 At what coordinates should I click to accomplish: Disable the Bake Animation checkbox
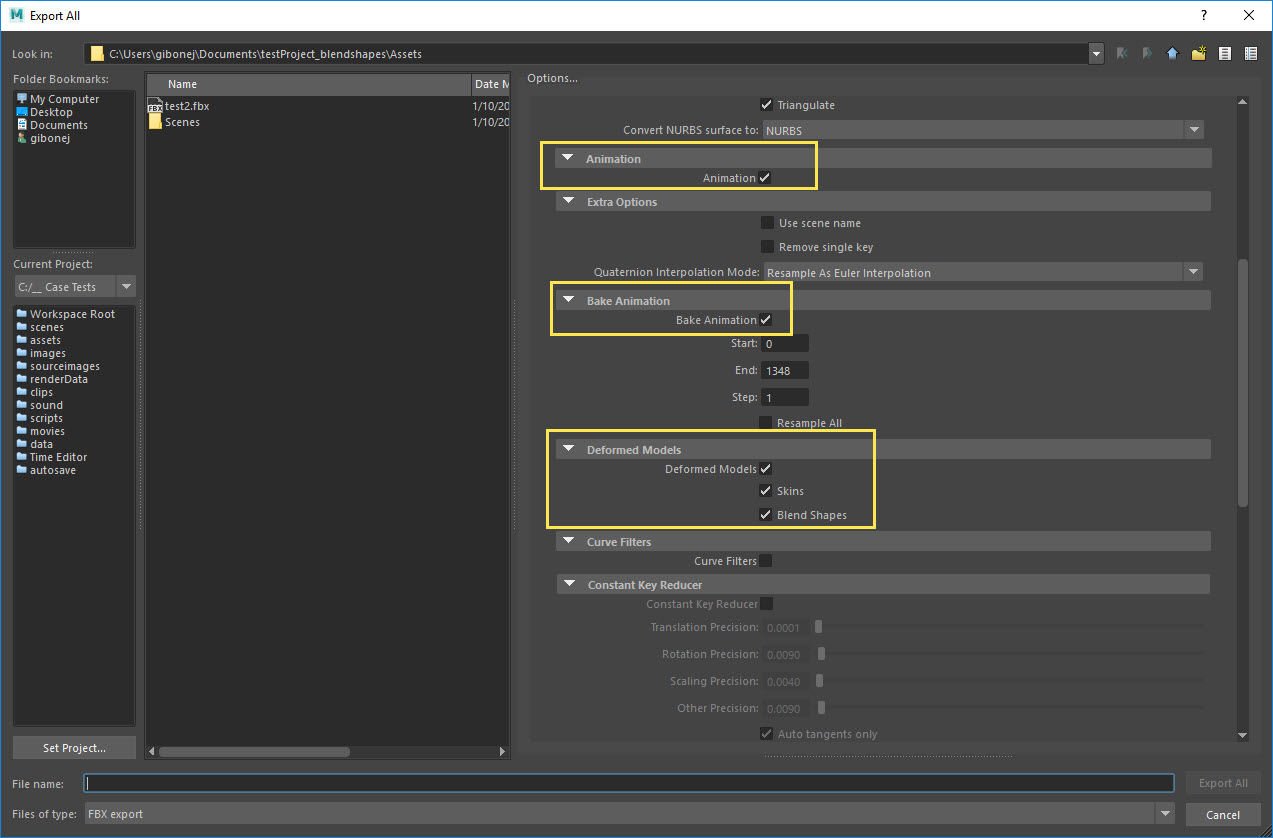765,320
